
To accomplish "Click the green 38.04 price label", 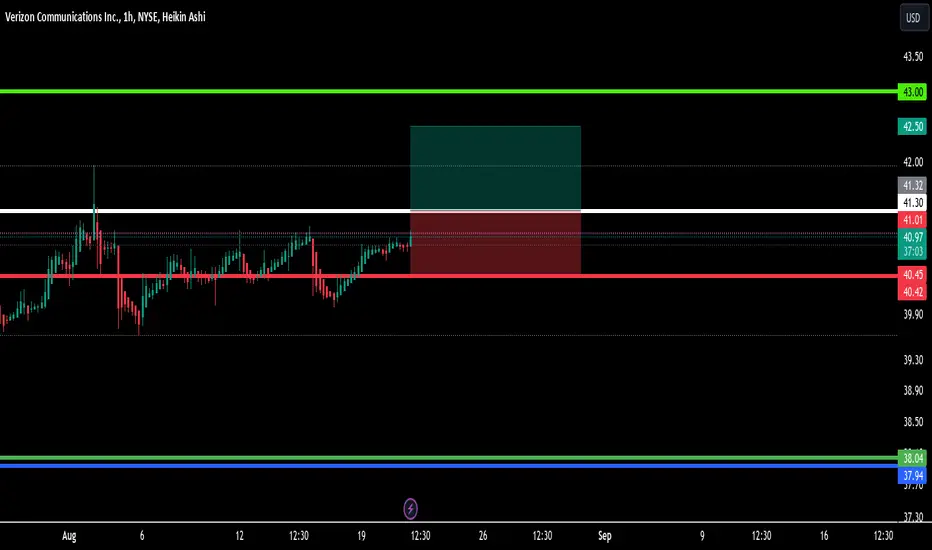I will tap(912, 458).
